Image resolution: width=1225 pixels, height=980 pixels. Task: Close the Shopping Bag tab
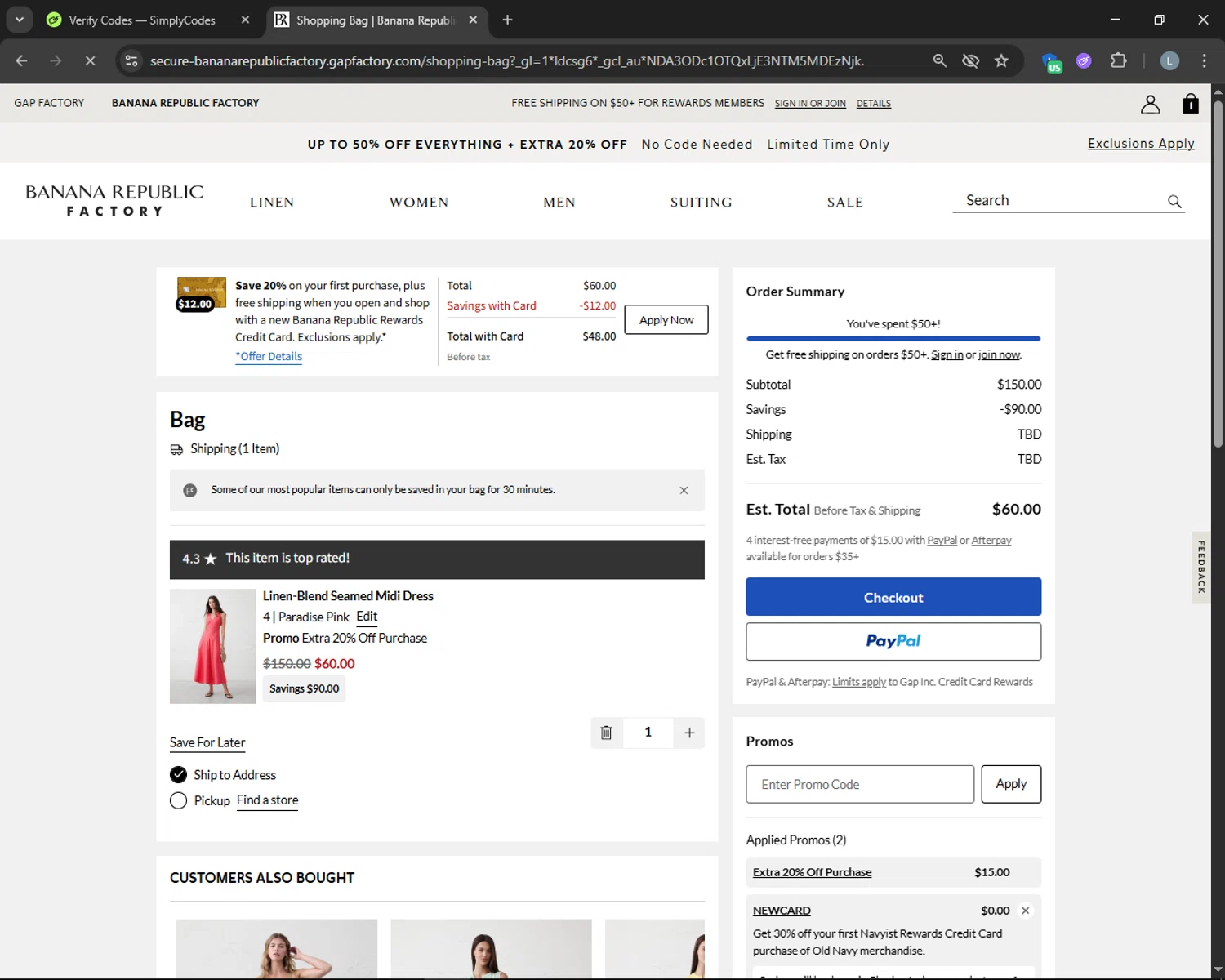(x=473, y=20)
